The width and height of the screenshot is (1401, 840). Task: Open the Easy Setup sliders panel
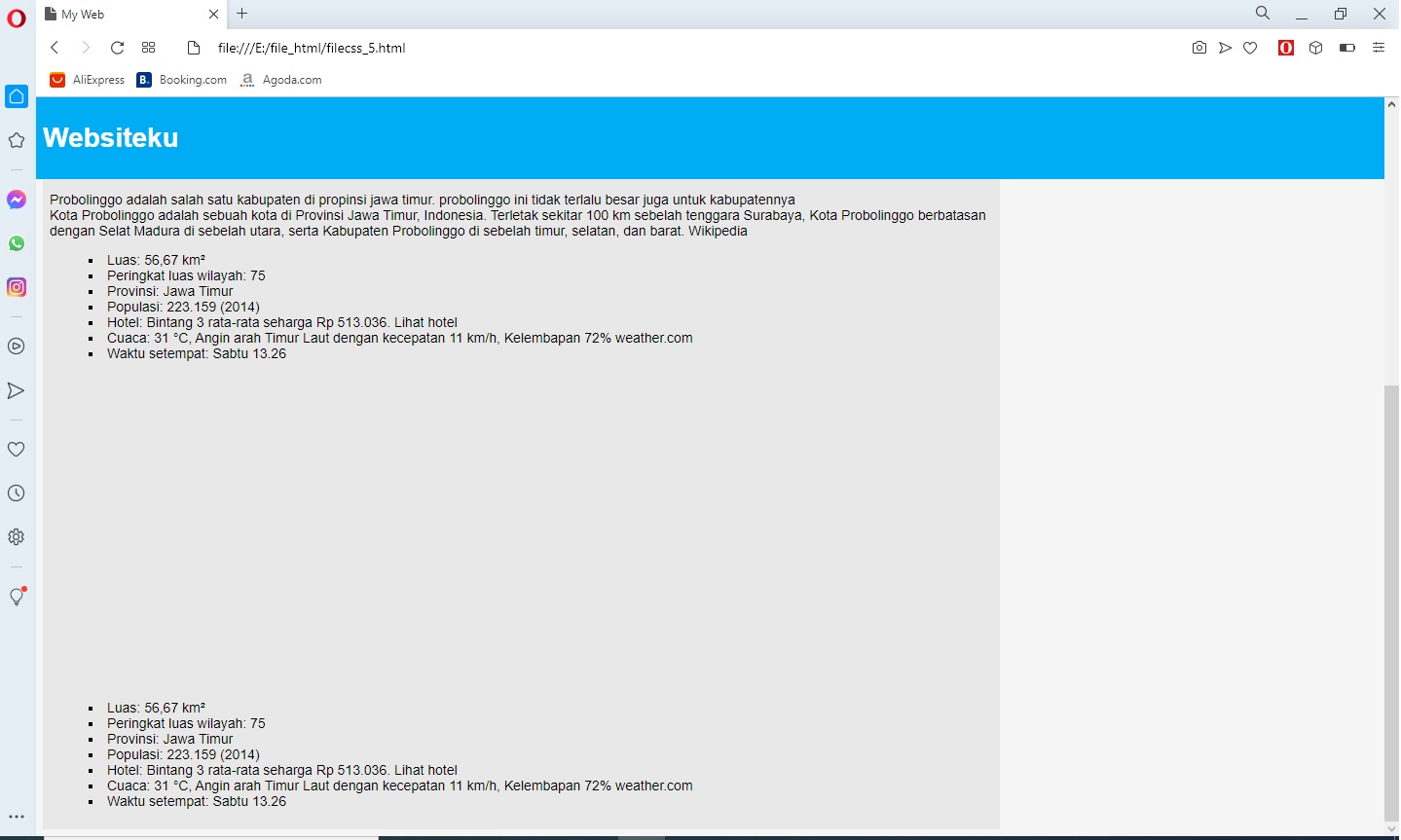[1379, 47]
